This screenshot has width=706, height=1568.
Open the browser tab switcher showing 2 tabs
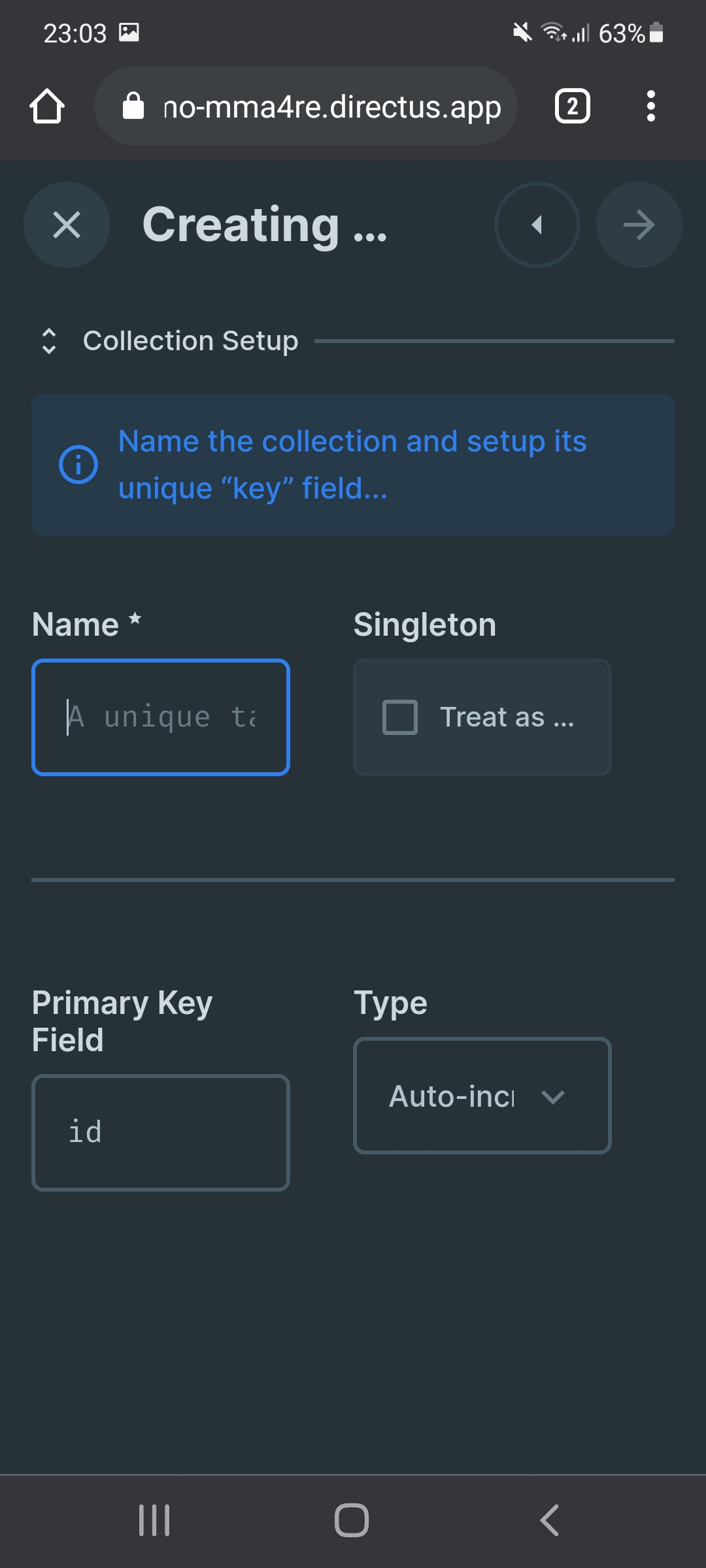(x=572, y=105)
